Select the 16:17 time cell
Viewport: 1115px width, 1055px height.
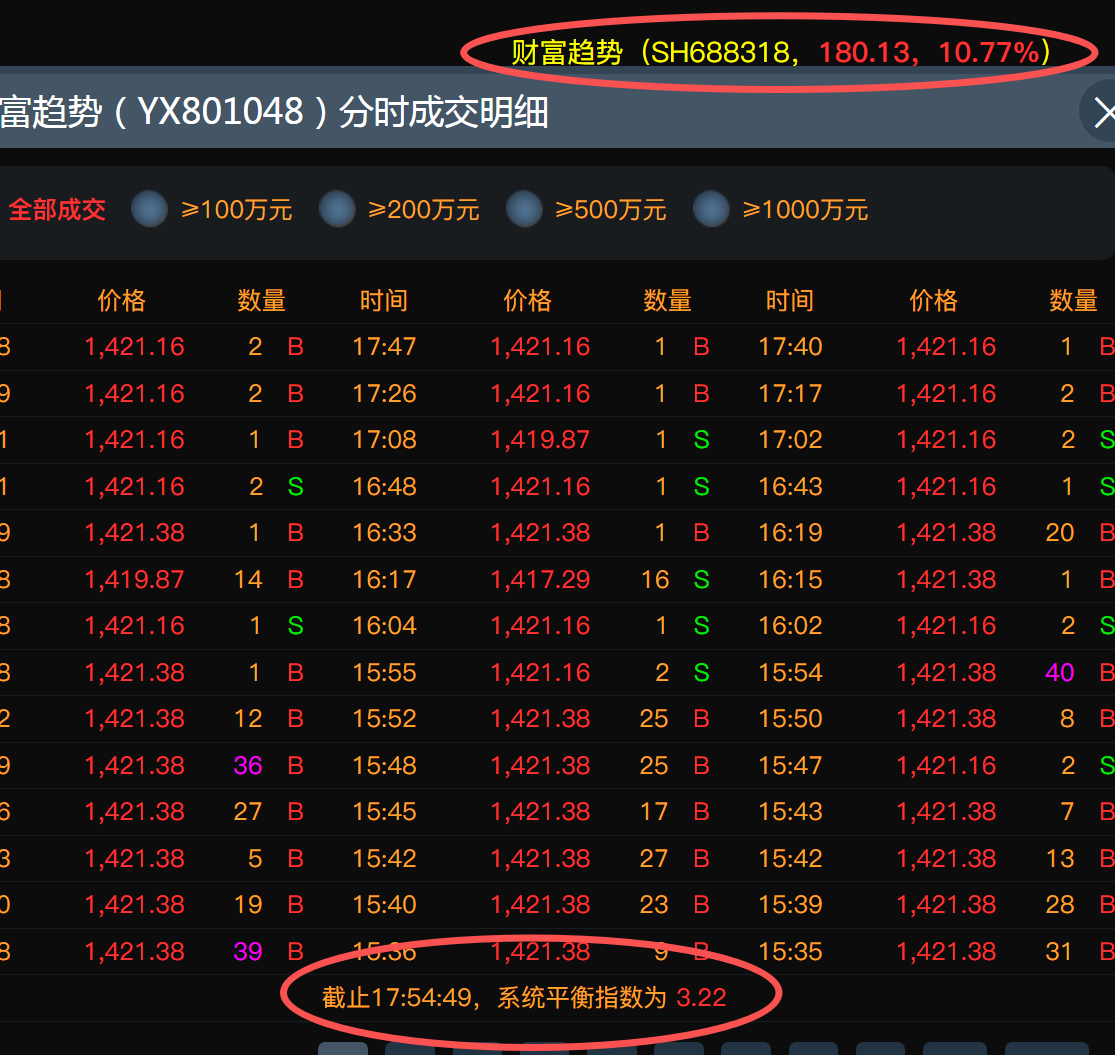click(x=385, y=579)
